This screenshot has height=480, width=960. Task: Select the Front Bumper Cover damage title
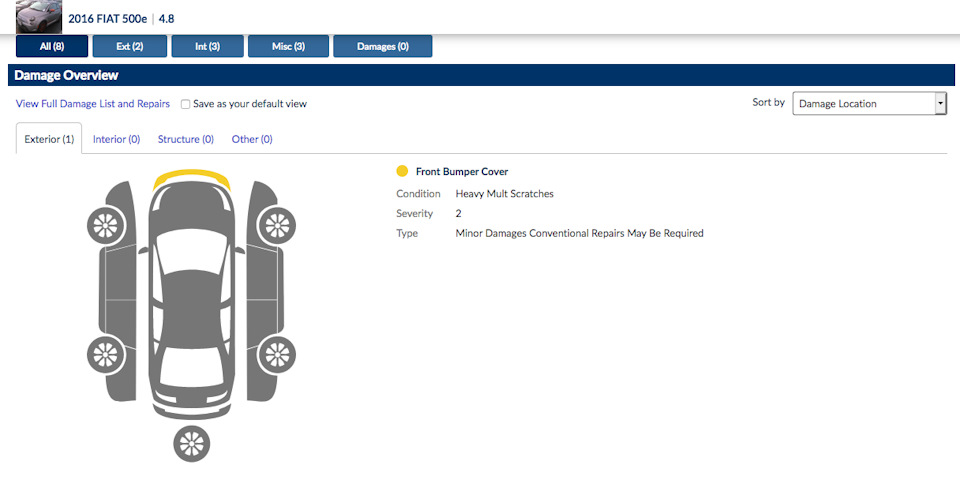coord(462,171)
